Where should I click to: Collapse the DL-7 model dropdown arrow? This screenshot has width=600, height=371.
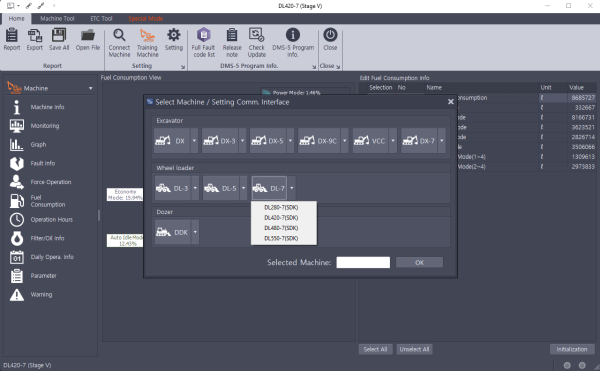tap(292, 188)
